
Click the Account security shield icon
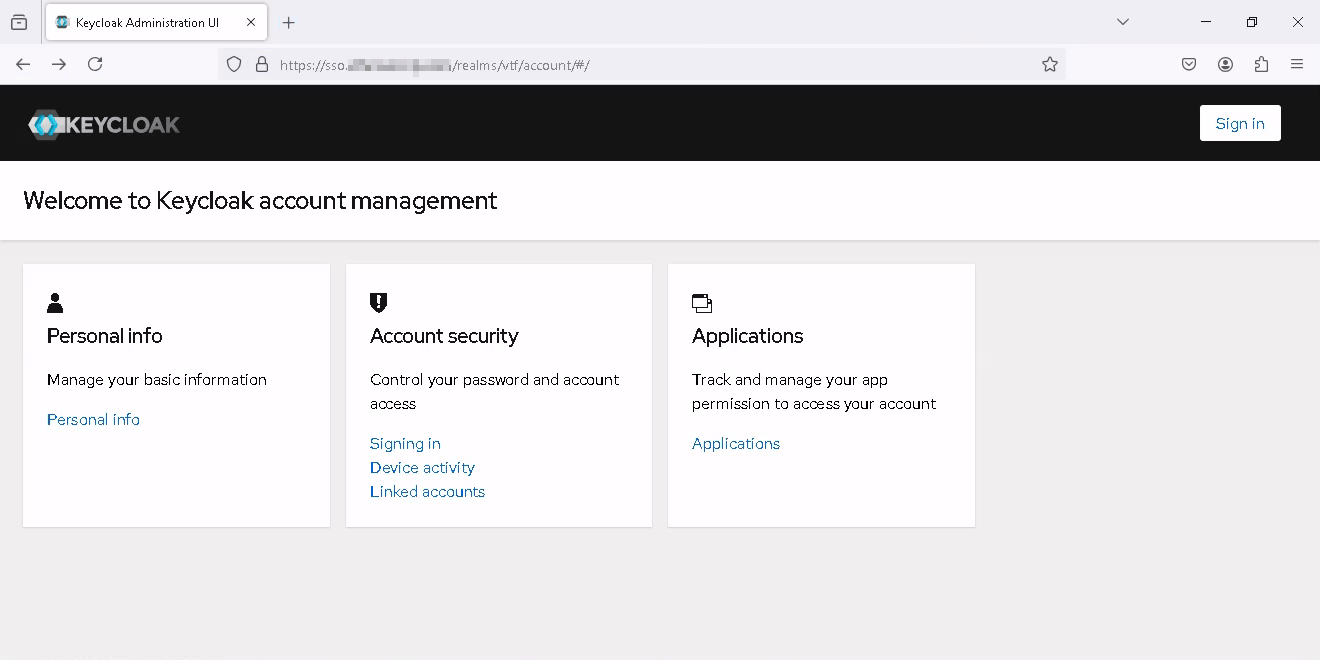click(378, 303)
